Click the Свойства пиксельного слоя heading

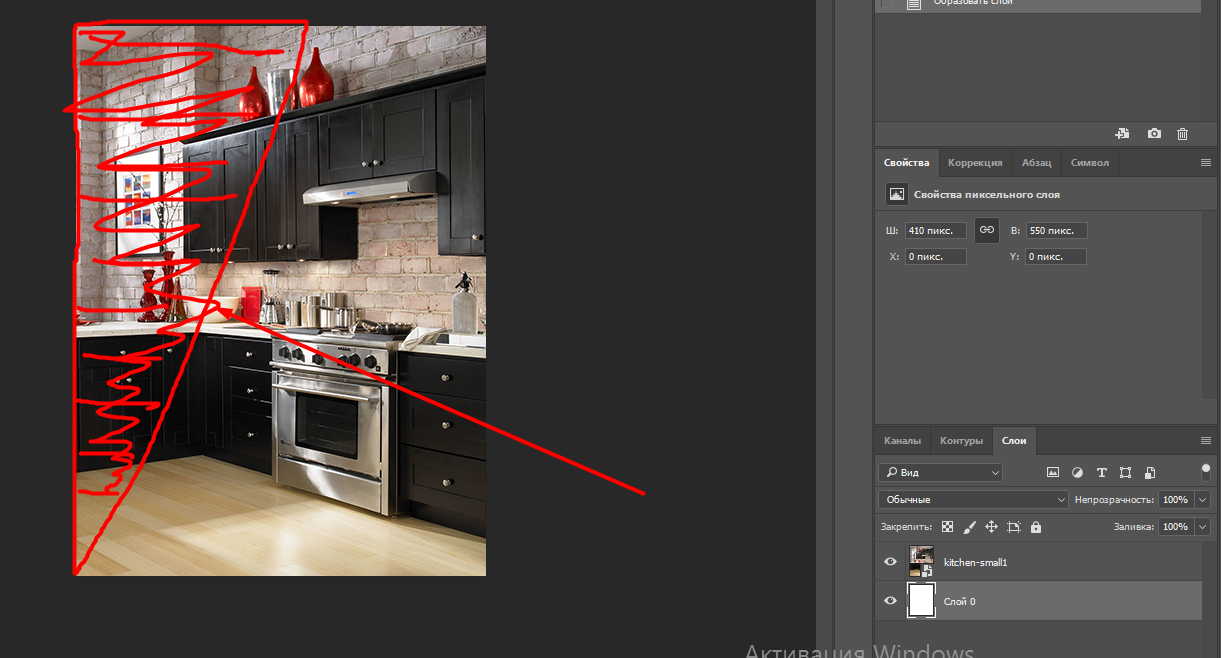tap(987, 195)
